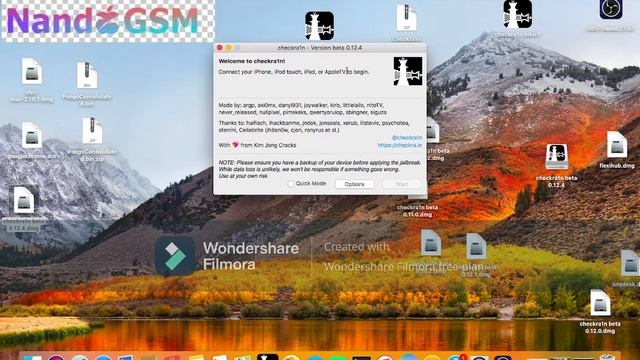
Task: Open the @checkra1n link
Action: [x=407, y=138]
